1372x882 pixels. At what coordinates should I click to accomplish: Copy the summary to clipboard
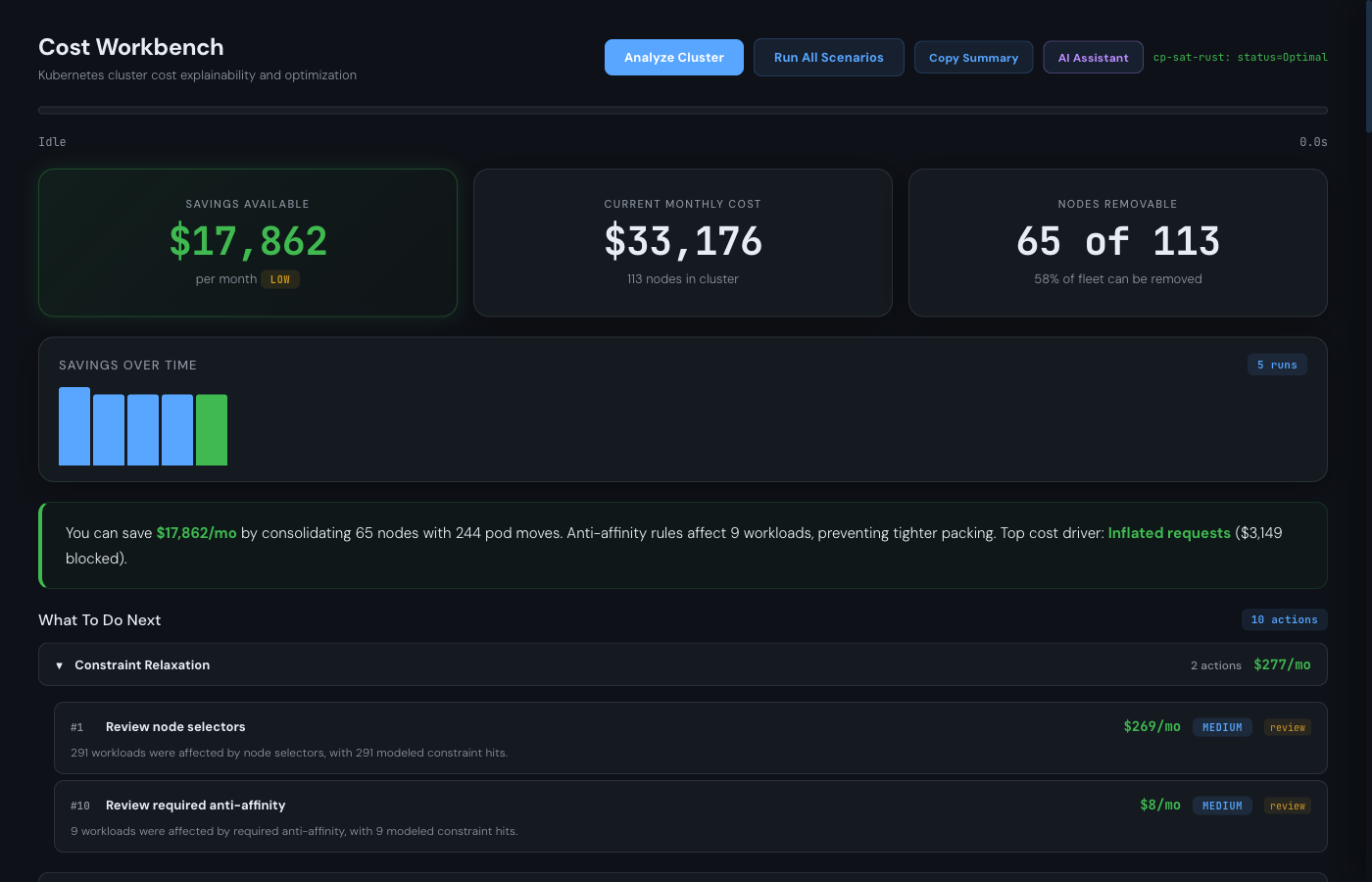974,58
